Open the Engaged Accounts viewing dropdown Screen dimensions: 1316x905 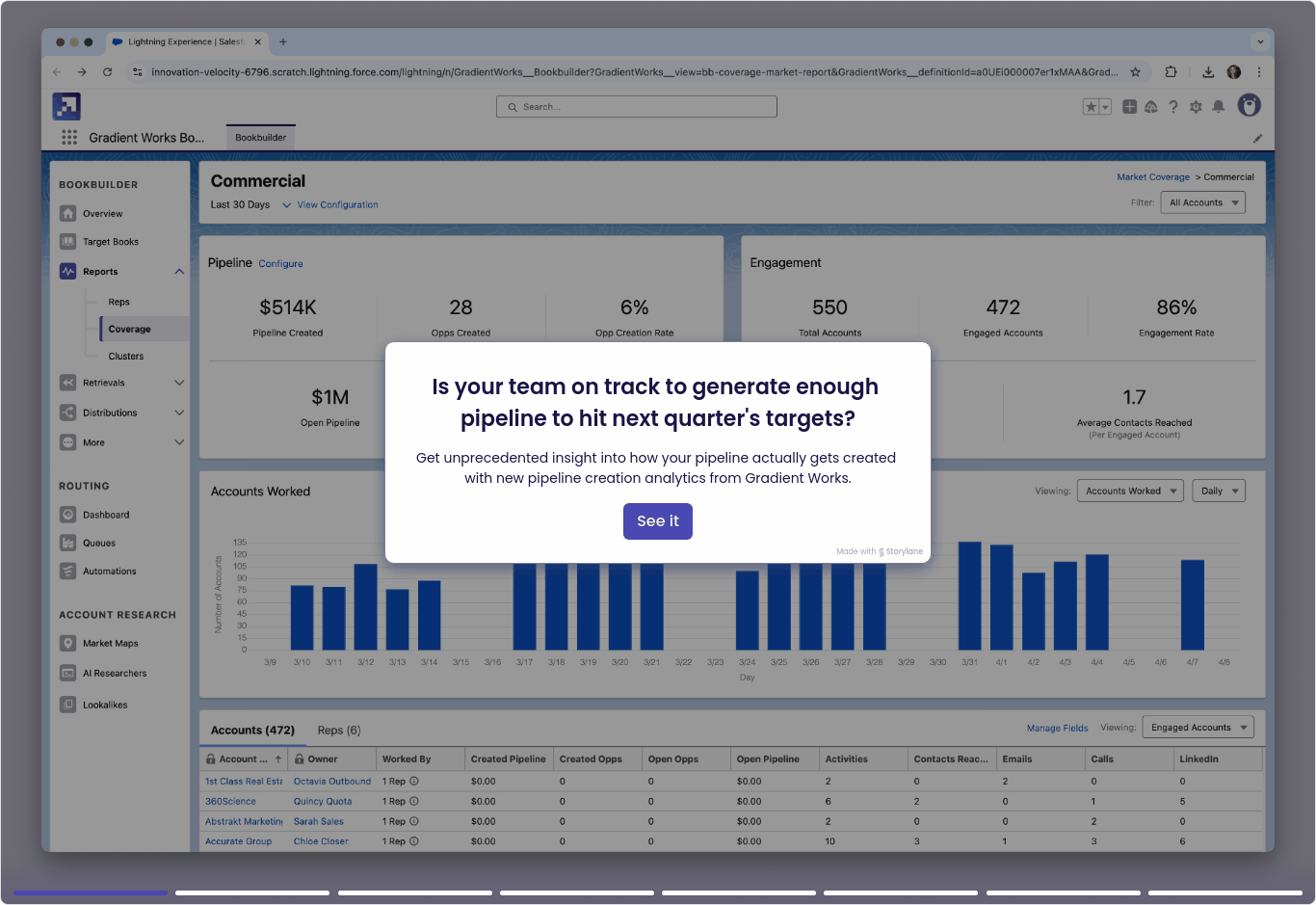[x=1198, y=728]
